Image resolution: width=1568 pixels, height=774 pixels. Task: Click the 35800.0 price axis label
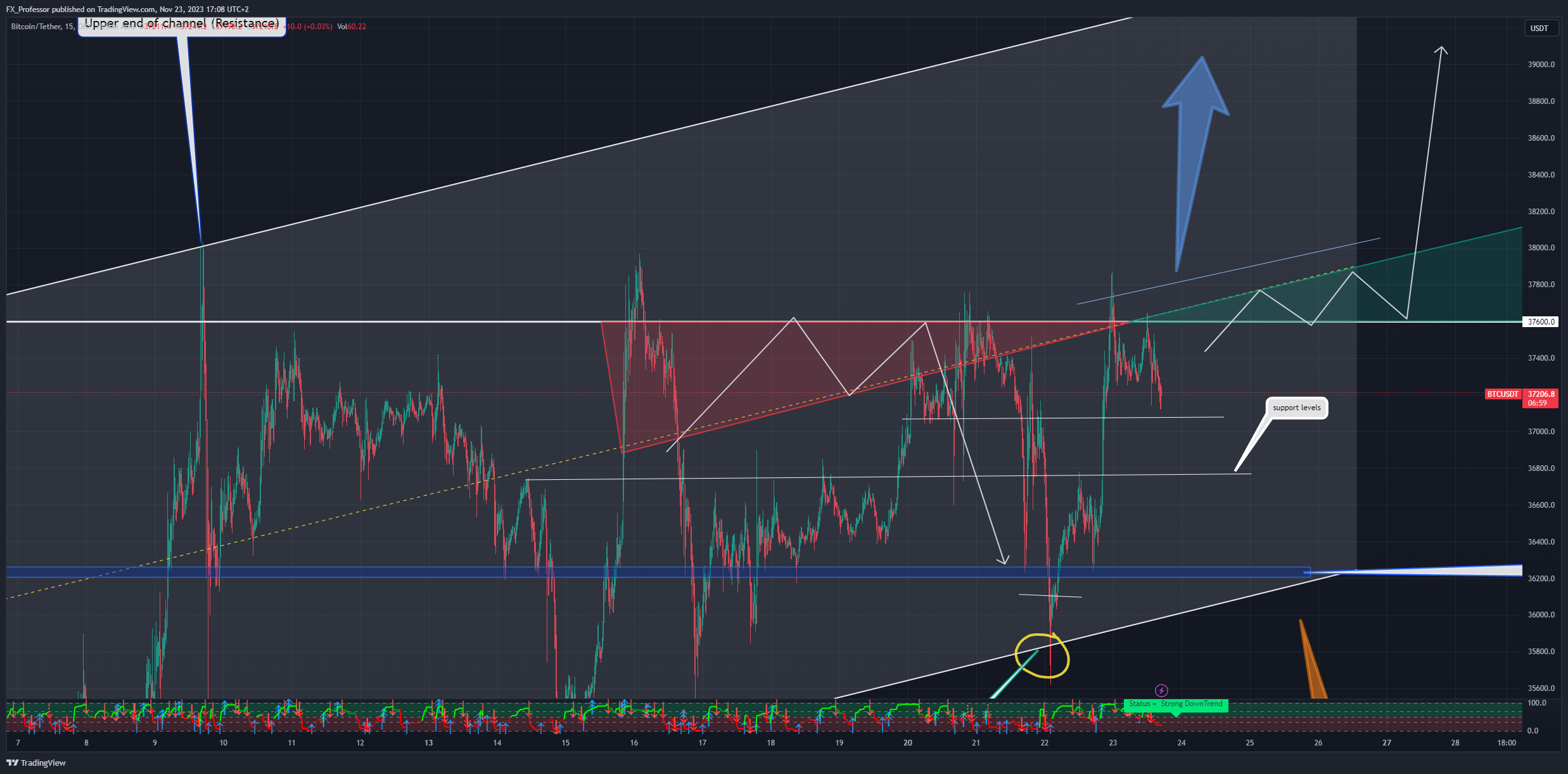click(1541, 652)
